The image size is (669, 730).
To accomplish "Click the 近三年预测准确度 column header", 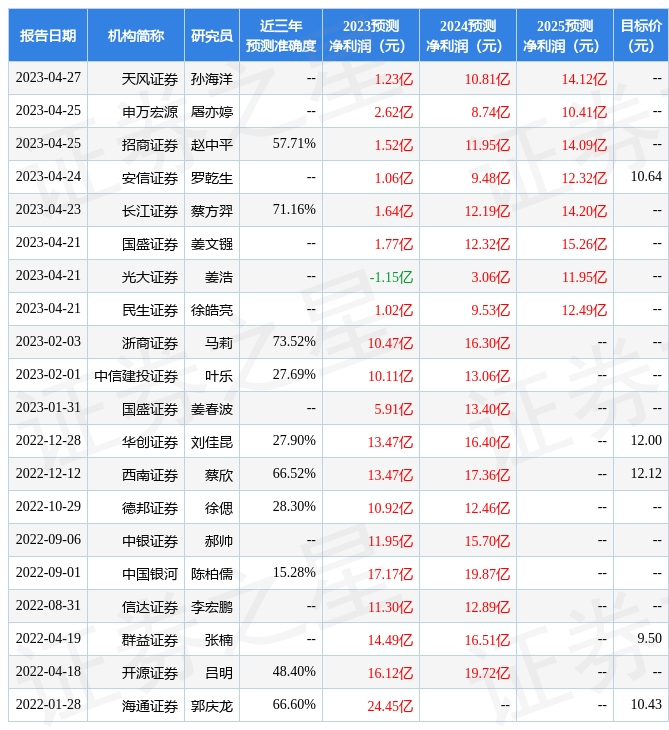I will (281, 35).
